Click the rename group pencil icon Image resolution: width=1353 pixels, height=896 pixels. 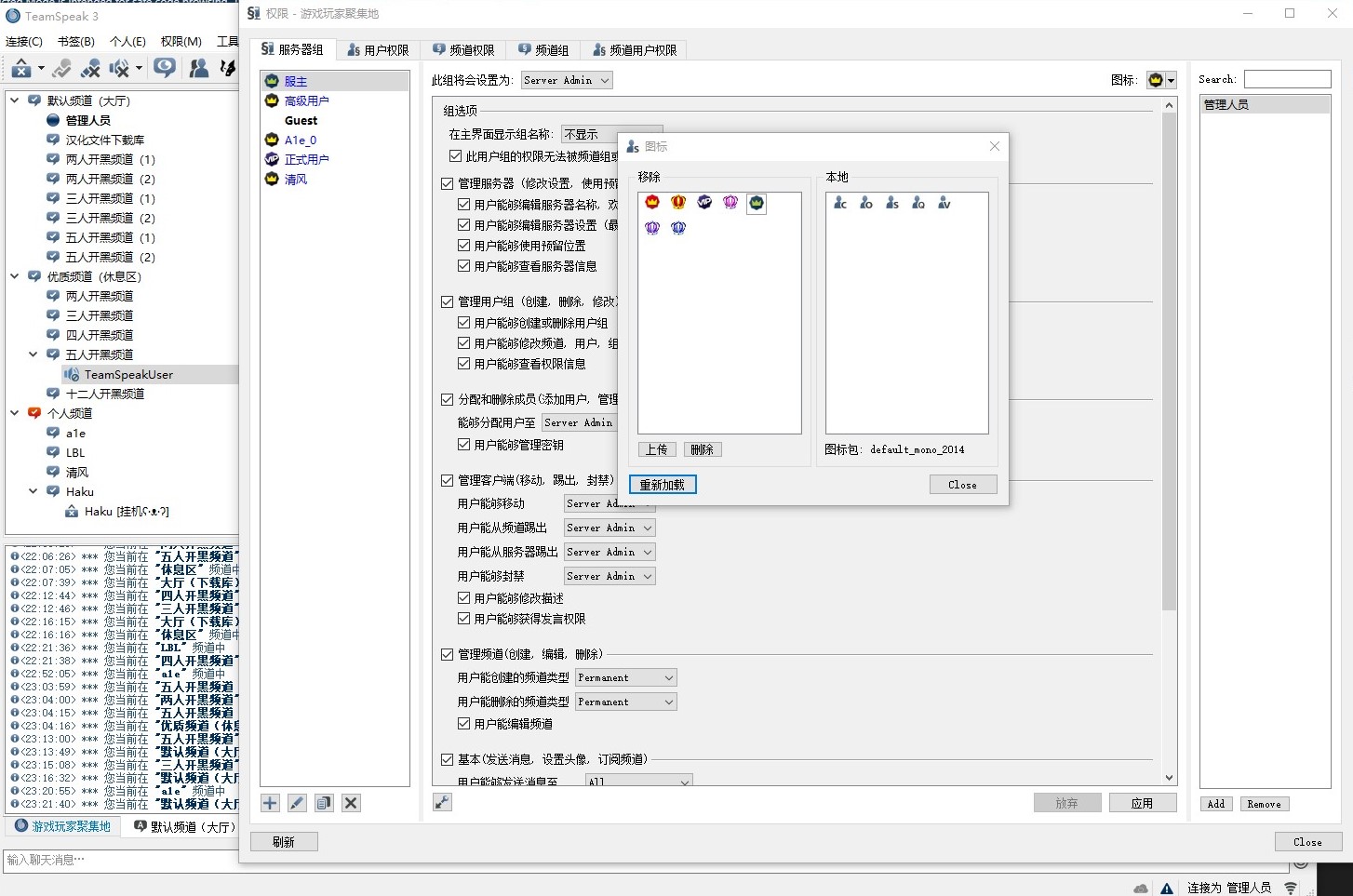click(297, 803)
